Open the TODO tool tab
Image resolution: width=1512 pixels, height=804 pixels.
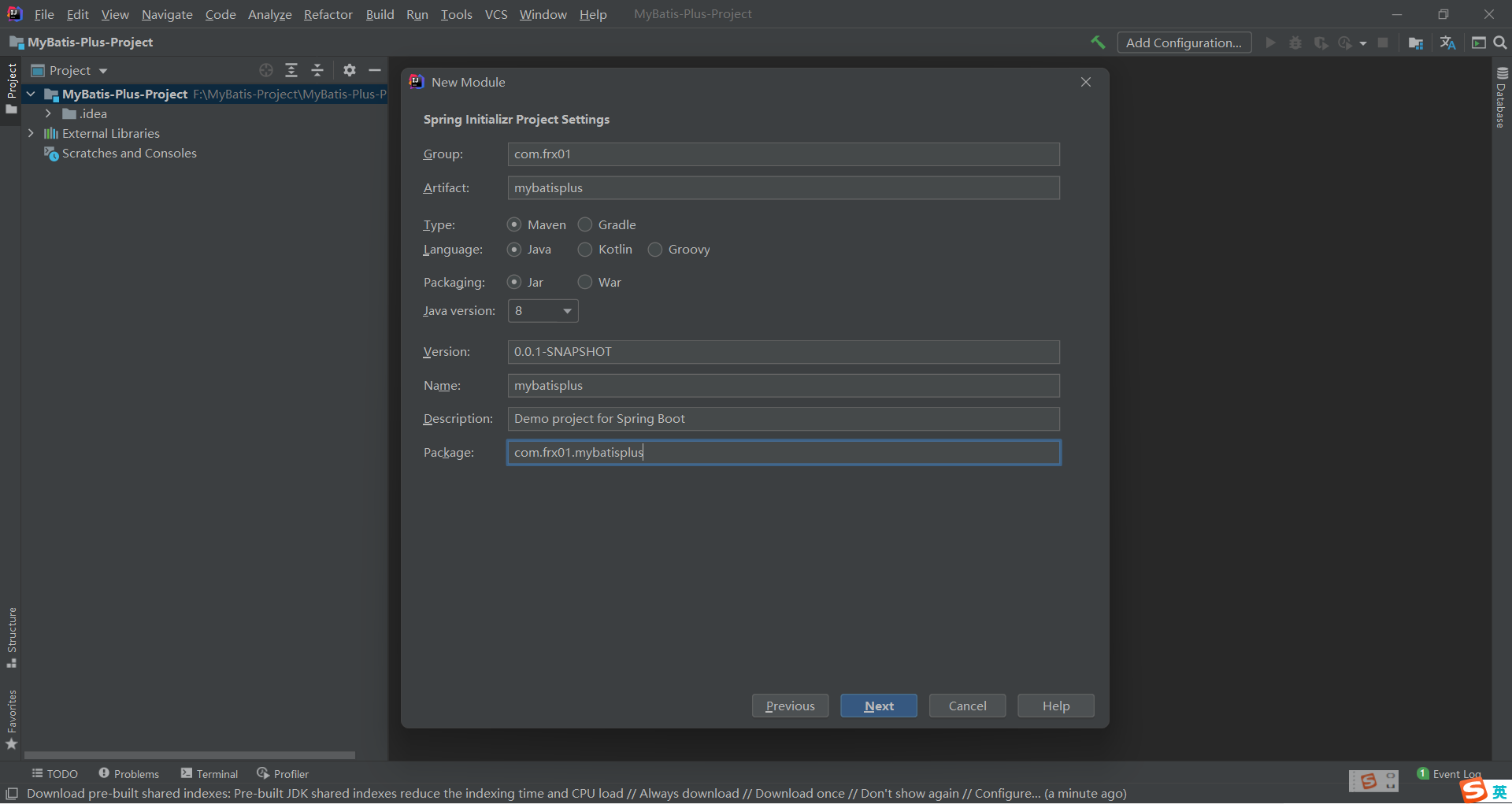(x=55, y=773)
